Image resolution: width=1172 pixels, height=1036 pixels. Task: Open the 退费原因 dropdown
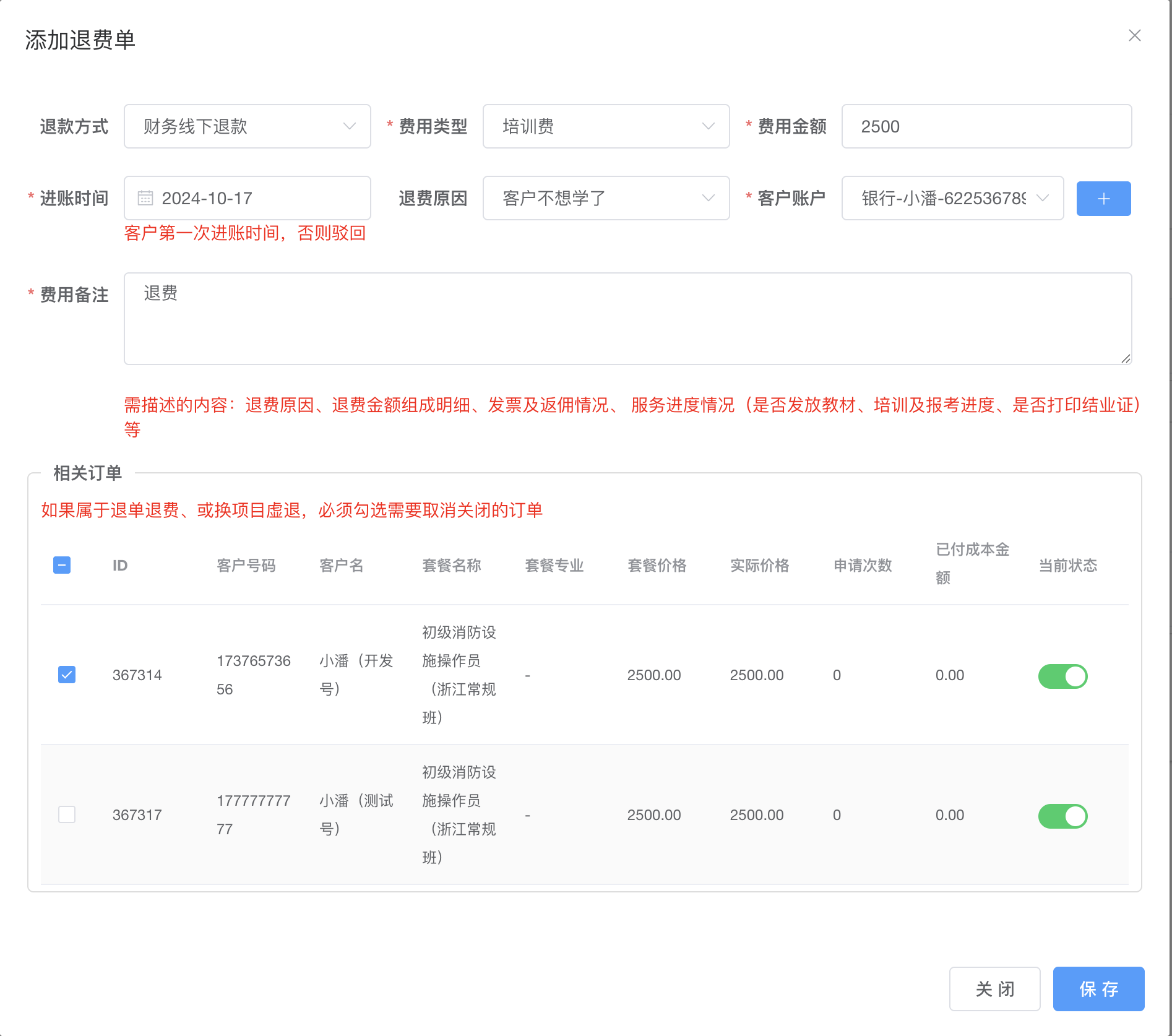tap(606, 198)
